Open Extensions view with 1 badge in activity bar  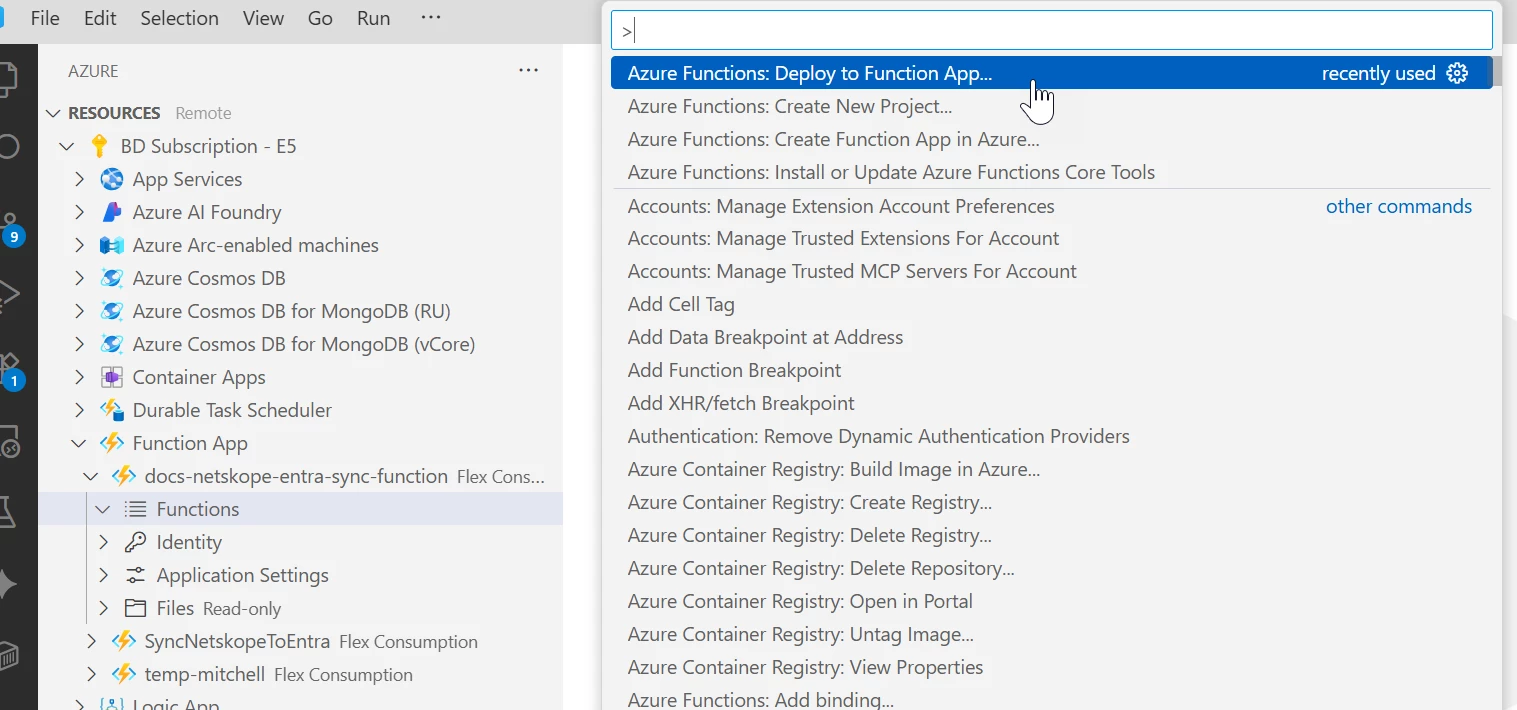pos(11,371)
